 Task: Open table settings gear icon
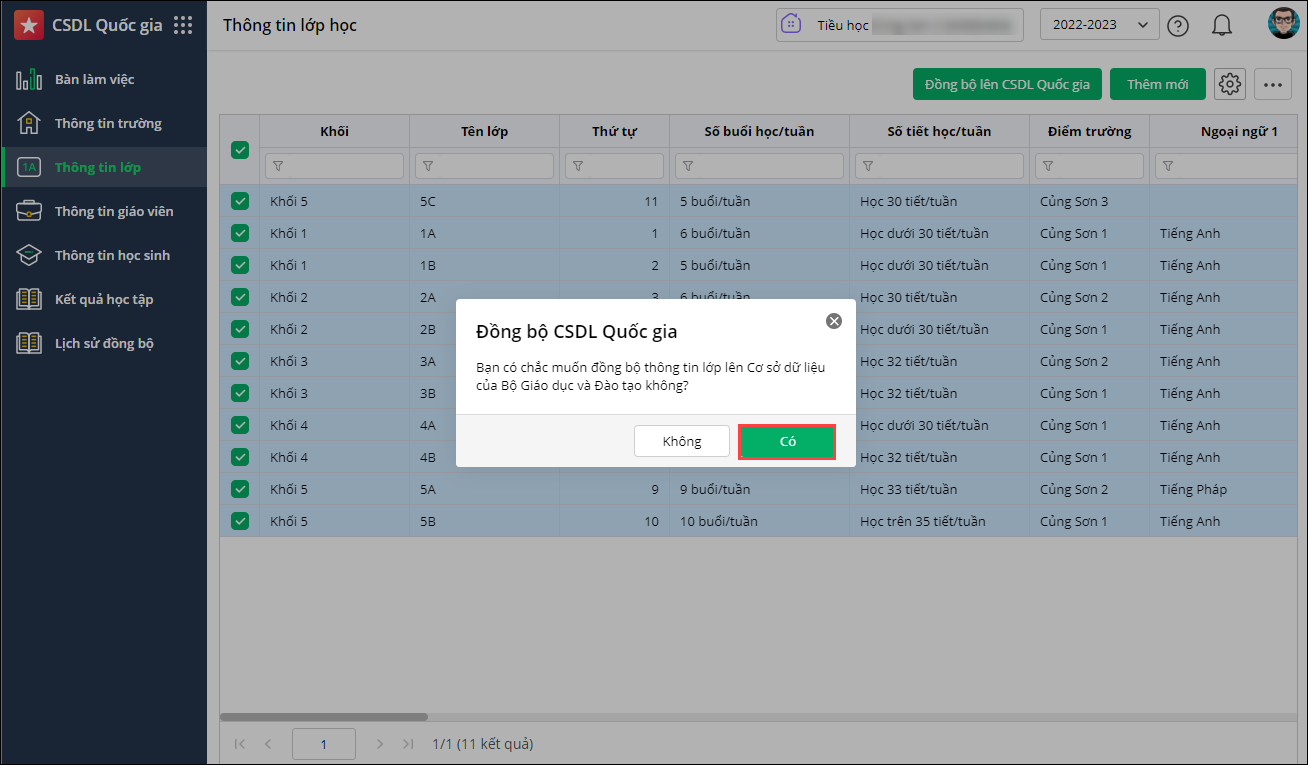pos(1230,85)
